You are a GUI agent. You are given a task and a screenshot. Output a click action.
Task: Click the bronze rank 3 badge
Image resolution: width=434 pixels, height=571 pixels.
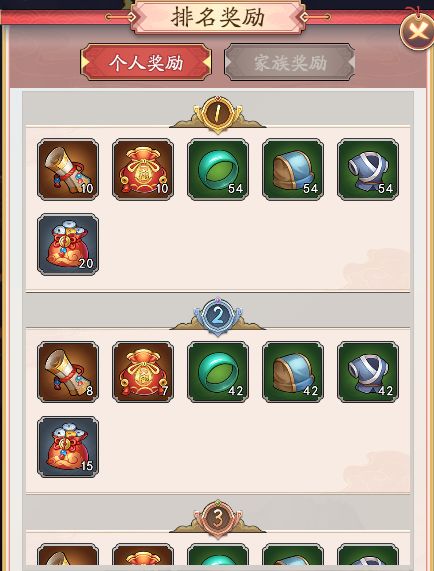218,519
